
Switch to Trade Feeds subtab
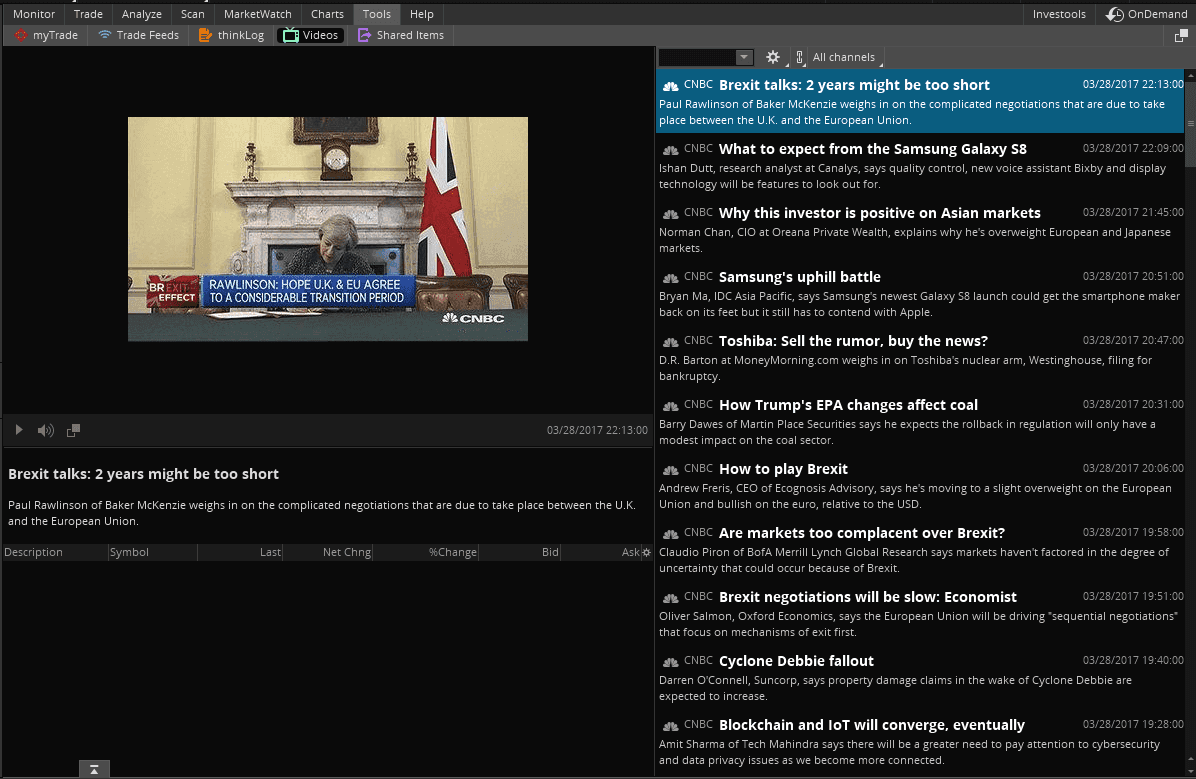pos(138,35)
